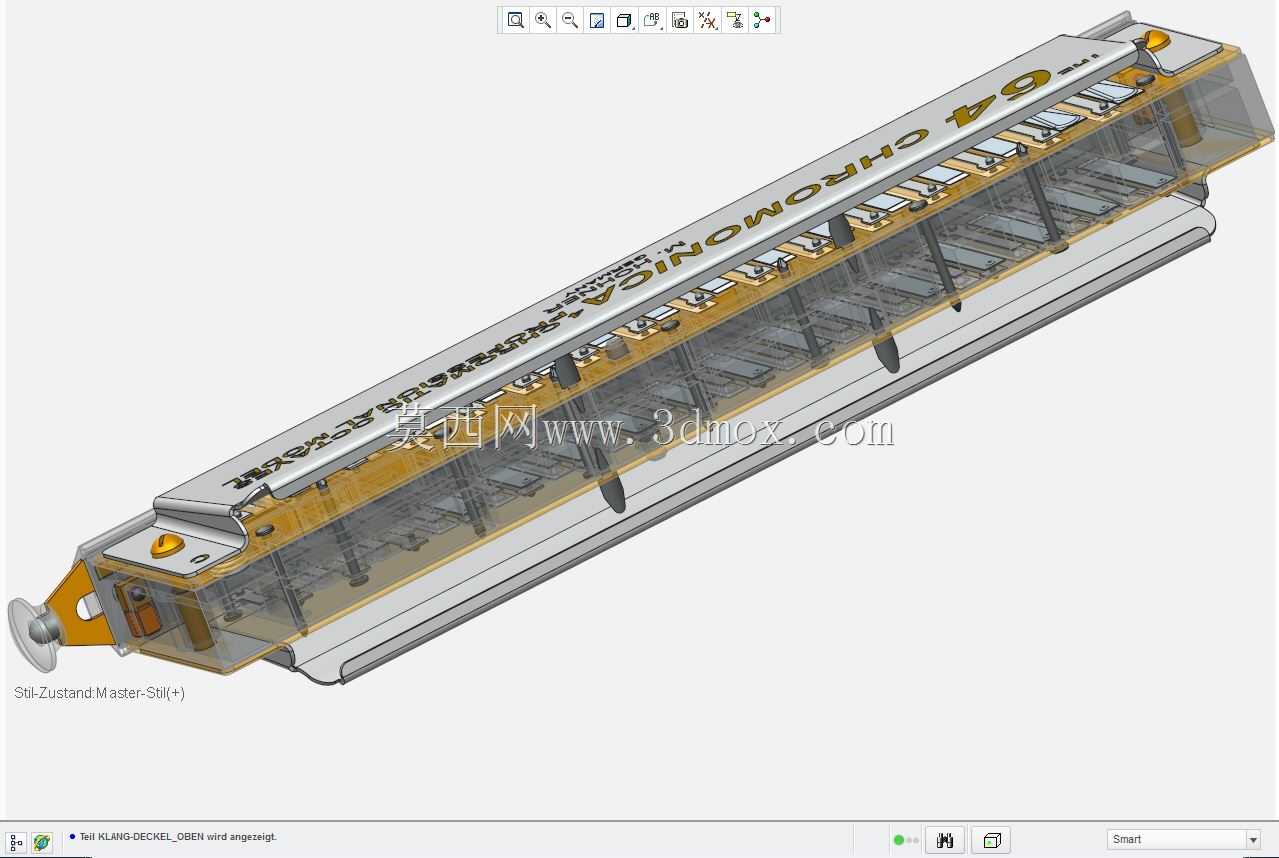Open the Smart selection filter dropdown
Viewport: 1279px width, 858px height.
coord(1183,839)
